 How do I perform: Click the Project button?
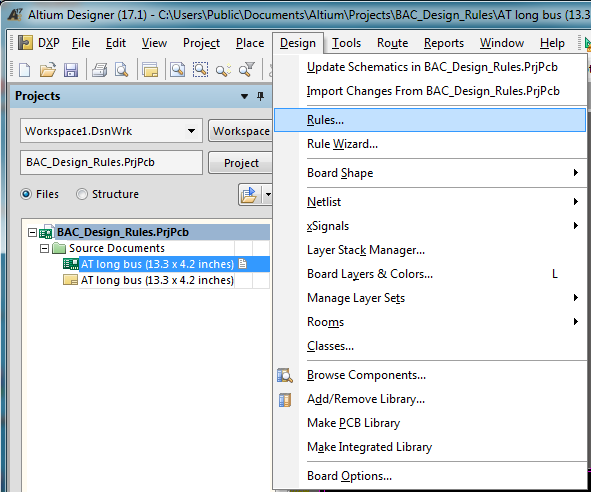(x=240, y=163)
